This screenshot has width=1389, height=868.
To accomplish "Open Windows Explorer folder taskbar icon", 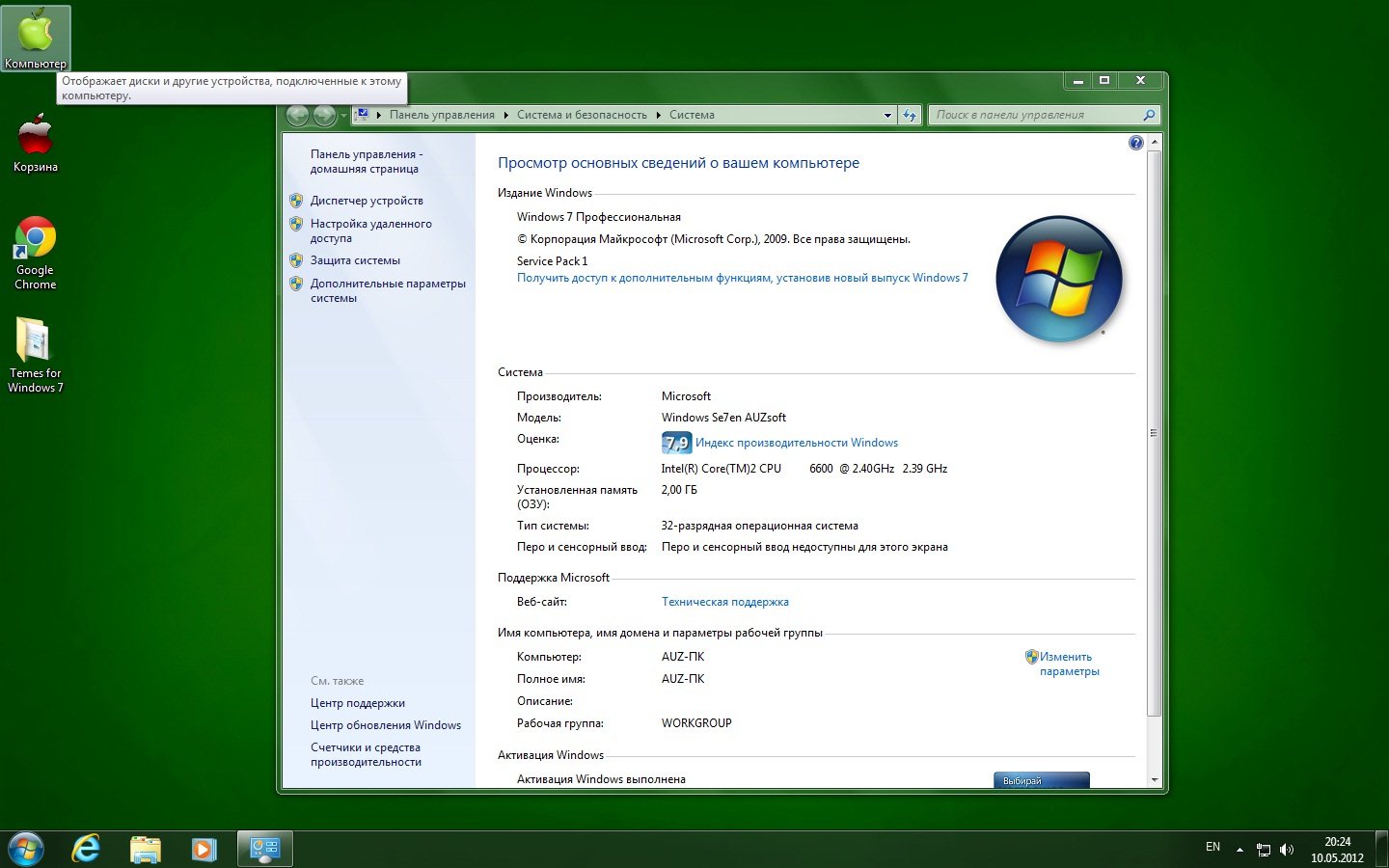I will click(x=146, y=849).
